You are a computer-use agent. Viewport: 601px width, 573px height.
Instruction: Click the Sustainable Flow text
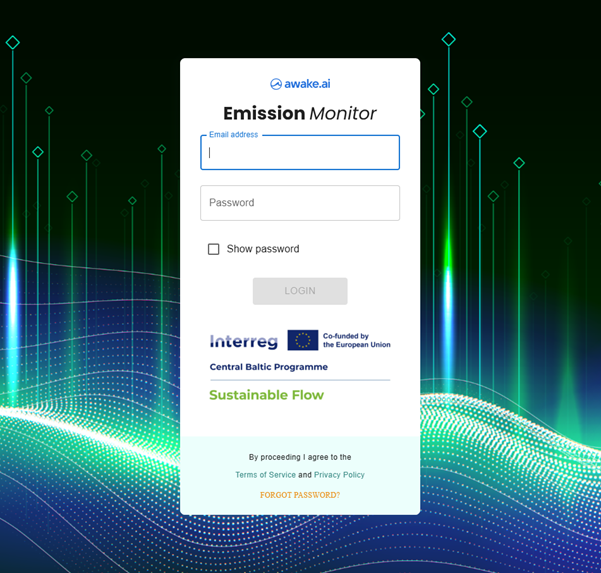(266, 395)
